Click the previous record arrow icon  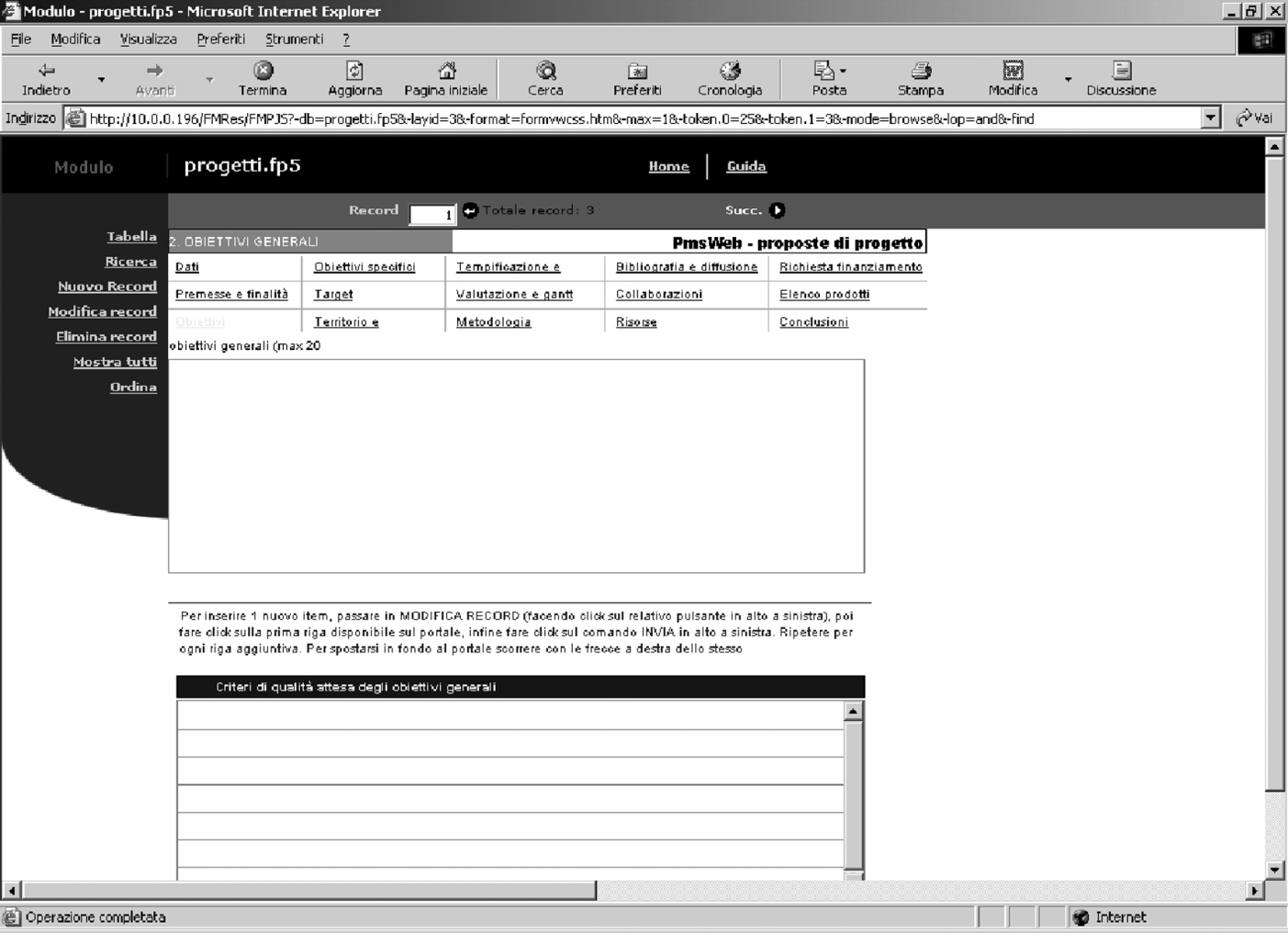[x=470, y=210]
